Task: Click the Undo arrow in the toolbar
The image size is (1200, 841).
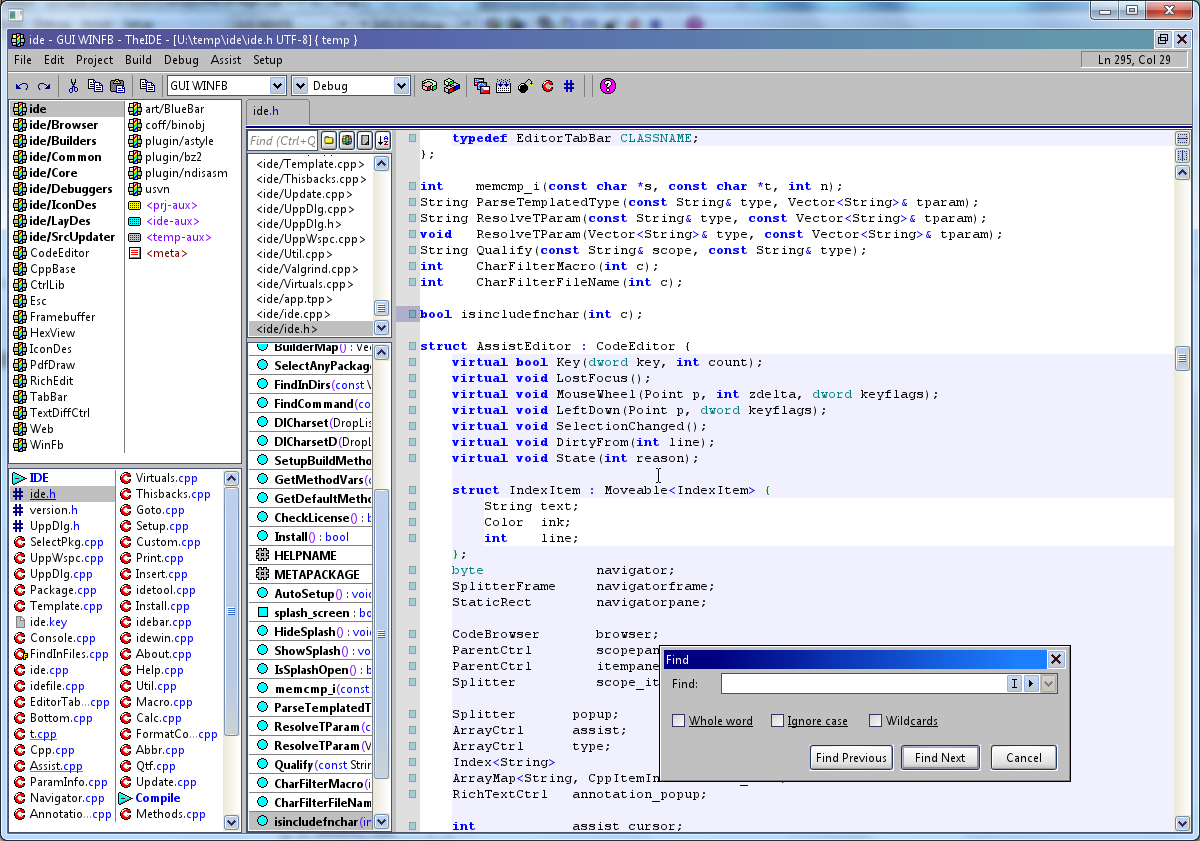Action: coord(22,86)
